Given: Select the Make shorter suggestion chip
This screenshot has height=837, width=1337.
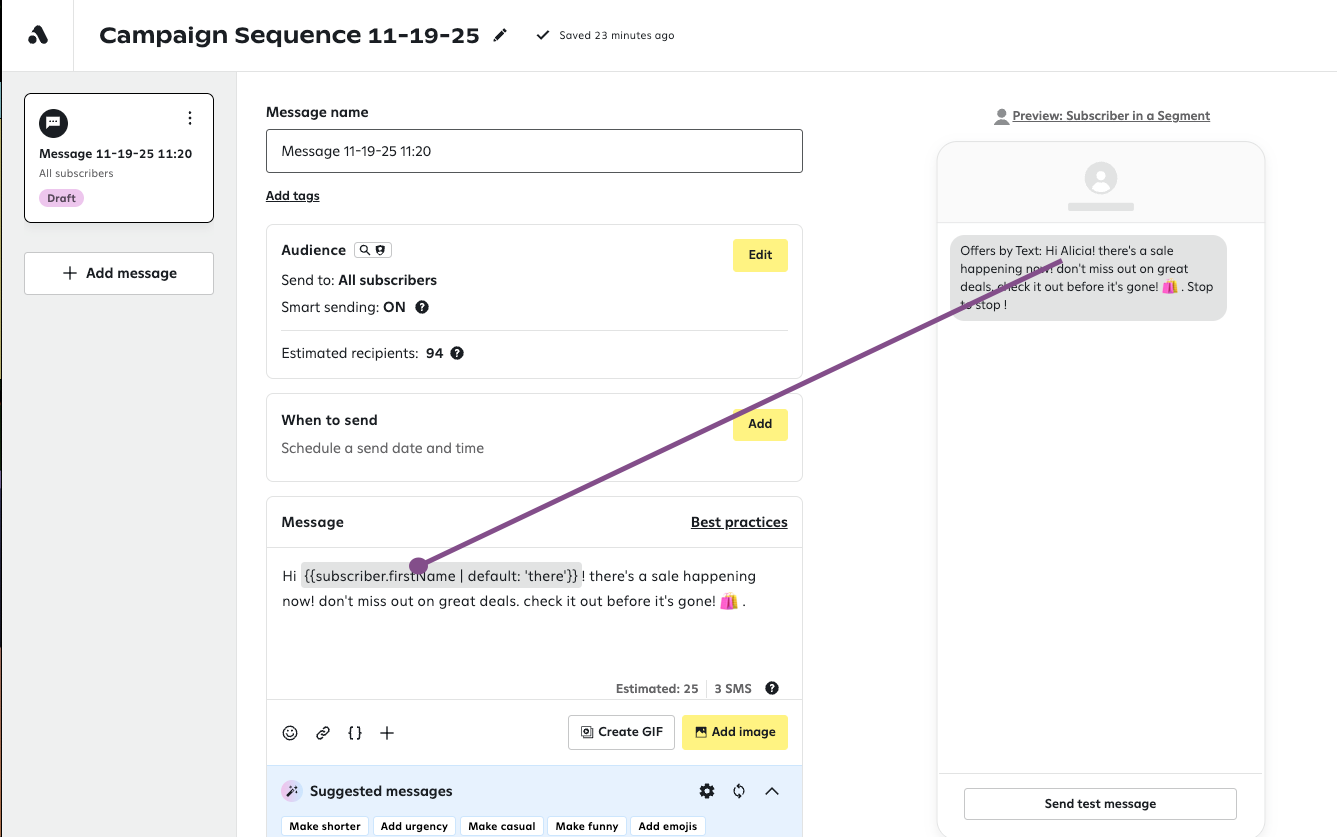Looking at the screenshot, I should [325, 826].
